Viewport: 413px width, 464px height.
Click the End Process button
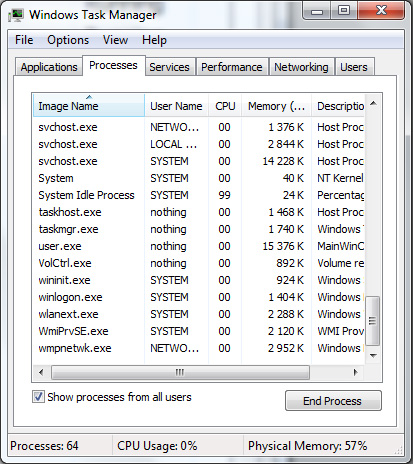tap(333, 401)
